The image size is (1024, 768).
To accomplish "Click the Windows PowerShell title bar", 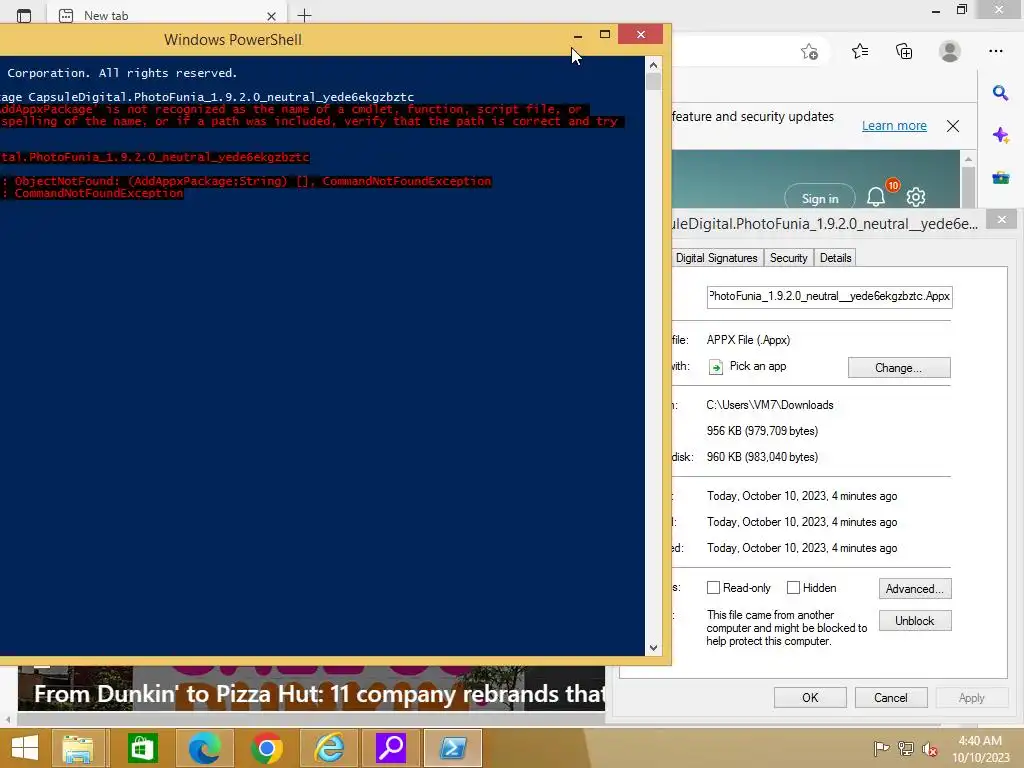I will (232, 40).
